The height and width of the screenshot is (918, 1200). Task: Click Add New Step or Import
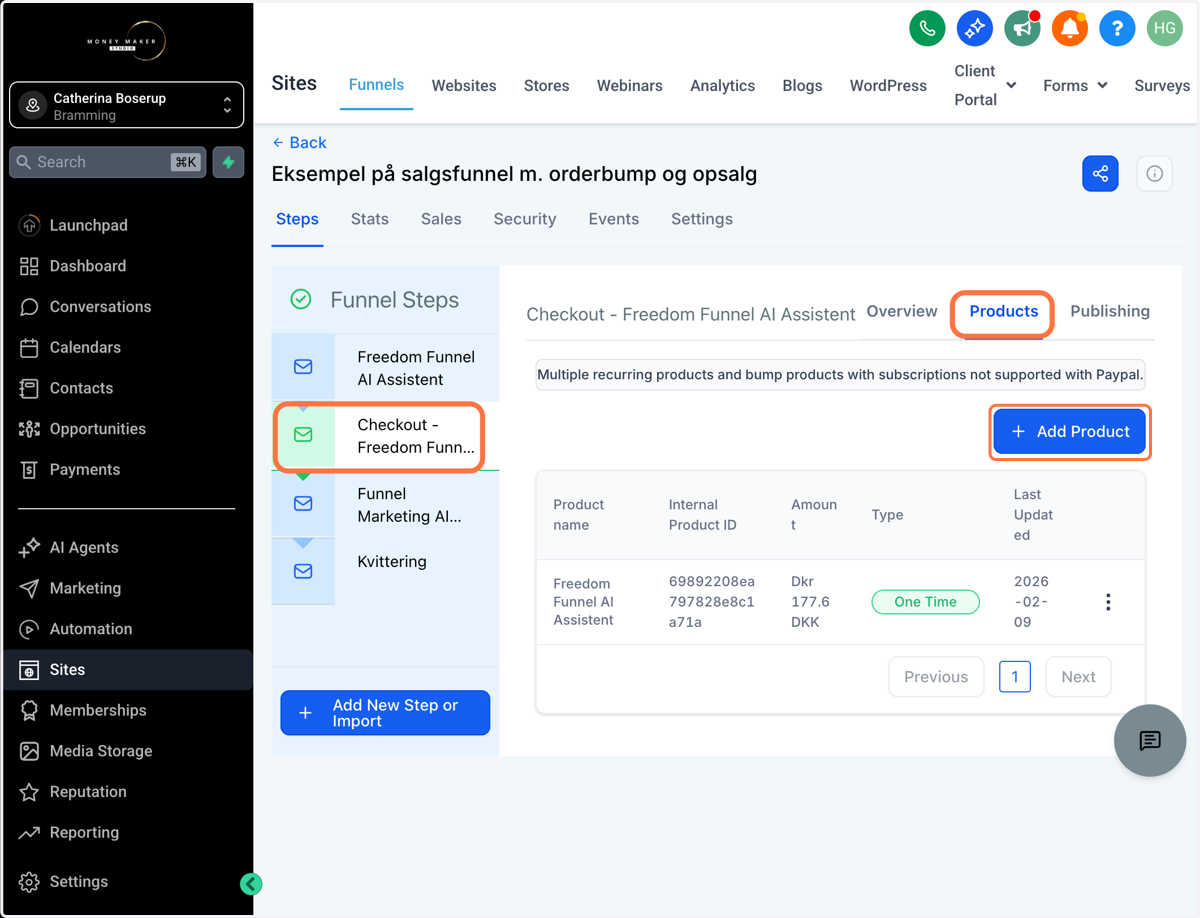[385, 713]
